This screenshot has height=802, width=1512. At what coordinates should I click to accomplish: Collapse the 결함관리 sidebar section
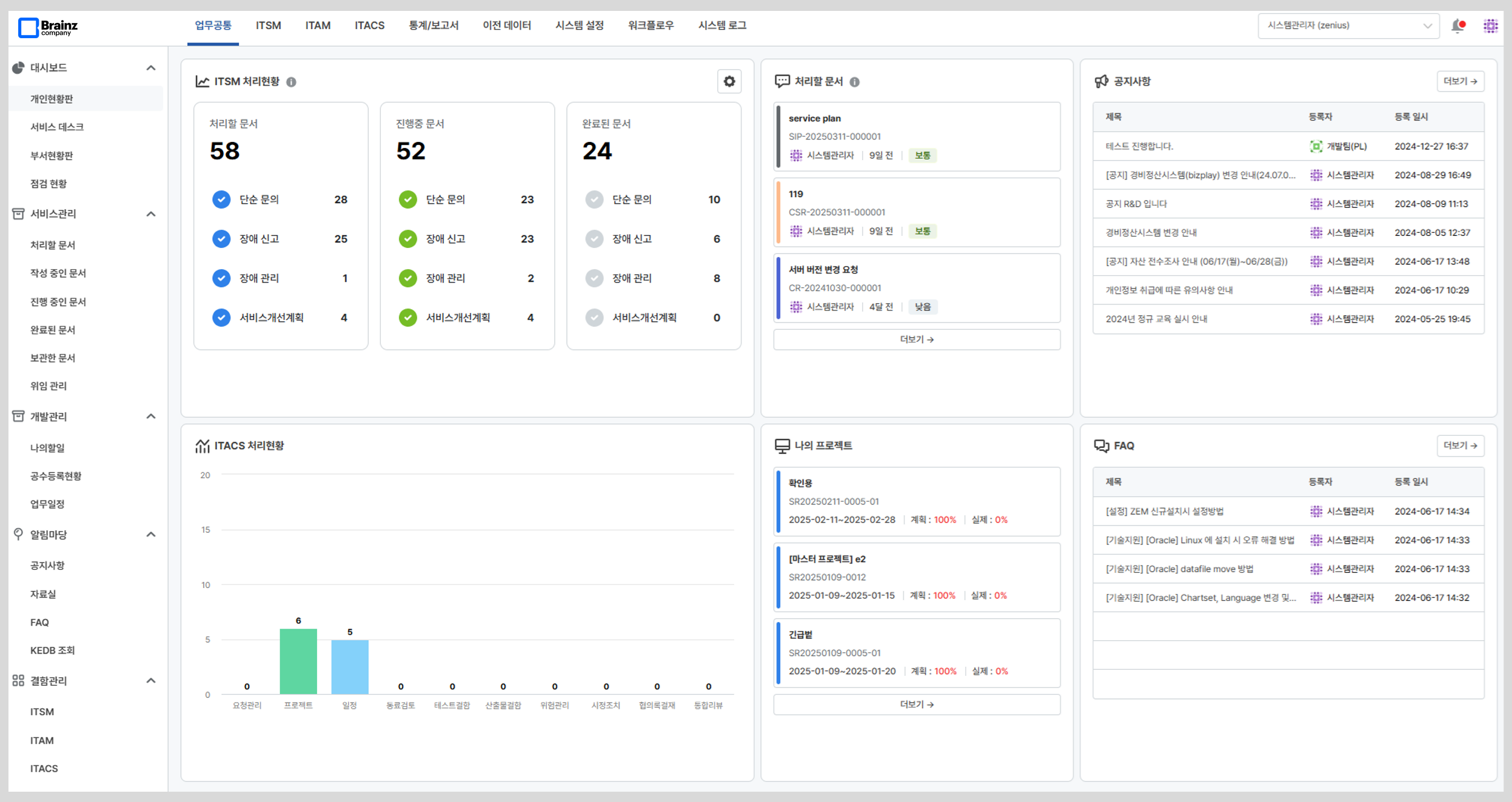(x=151, y=680)
